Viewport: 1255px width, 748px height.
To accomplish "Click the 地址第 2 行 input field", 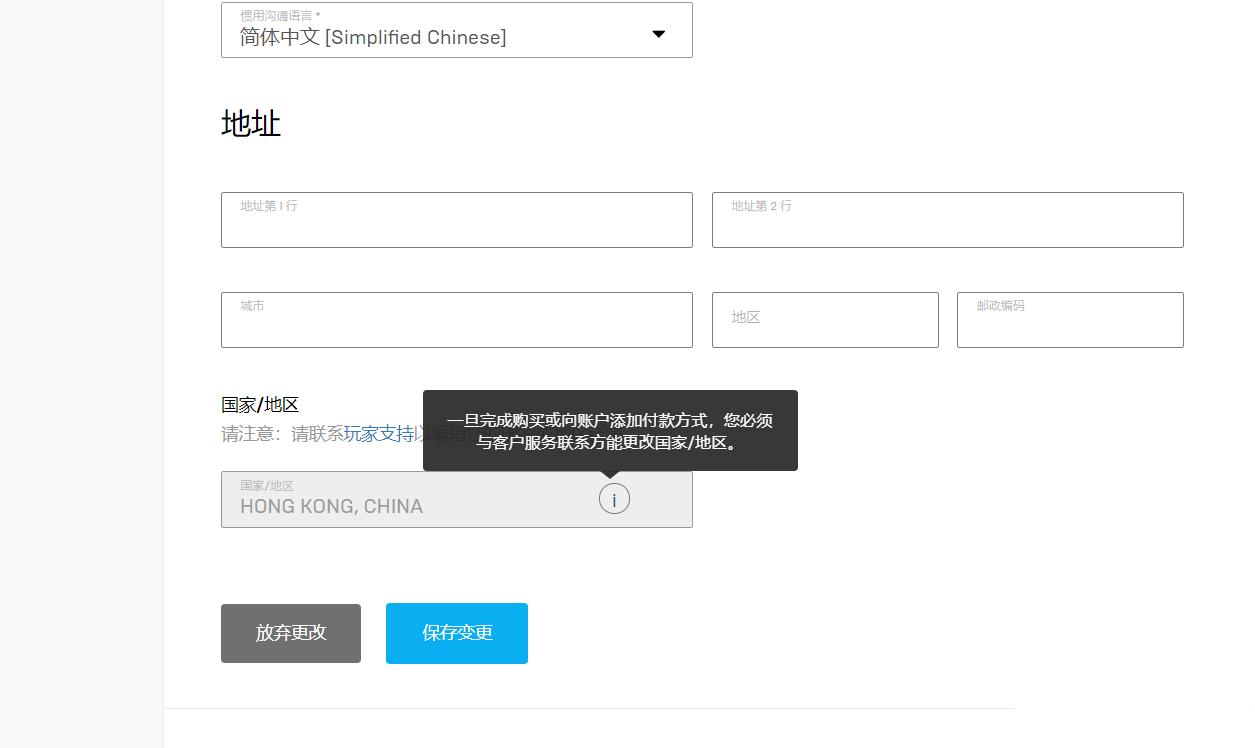I will point(947,220).
